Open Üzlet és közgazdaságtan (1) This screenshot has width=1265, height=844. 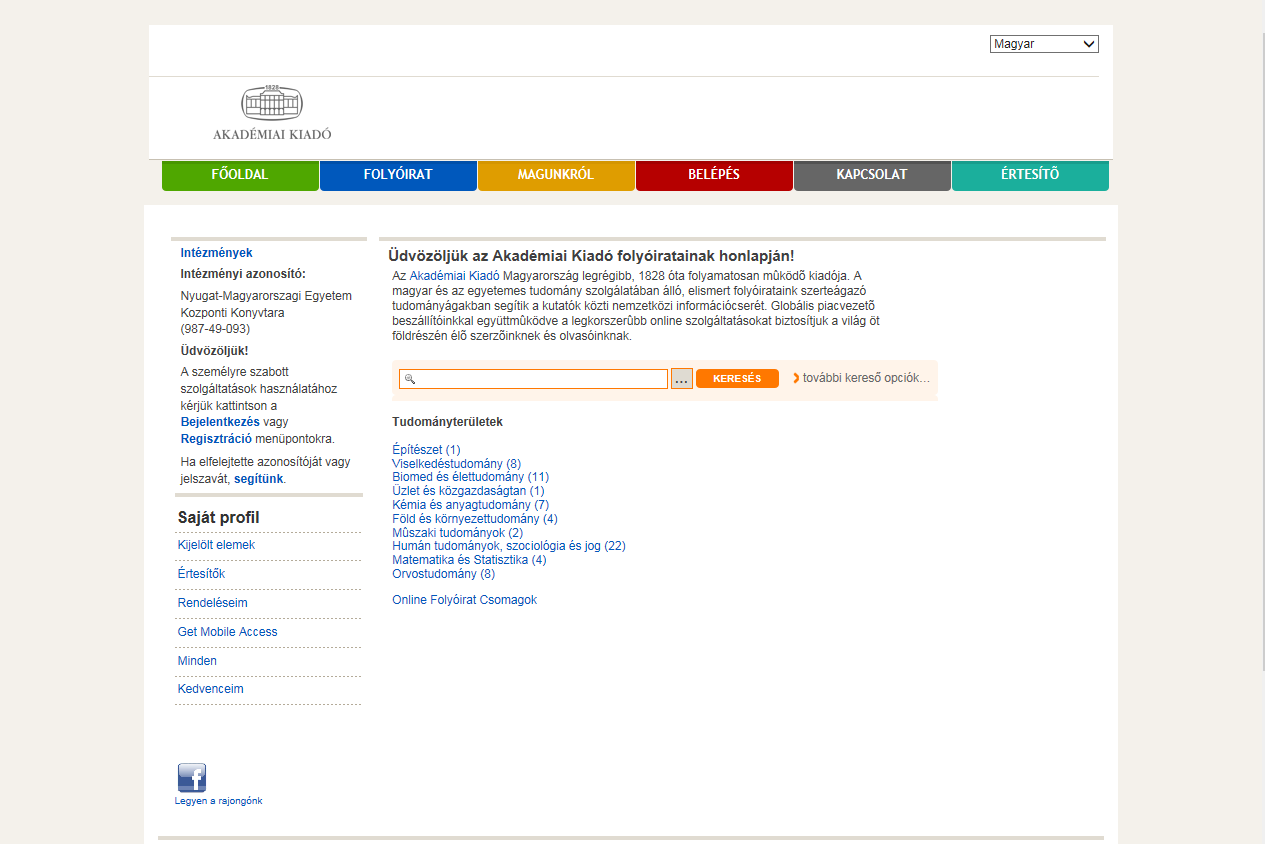468,491
